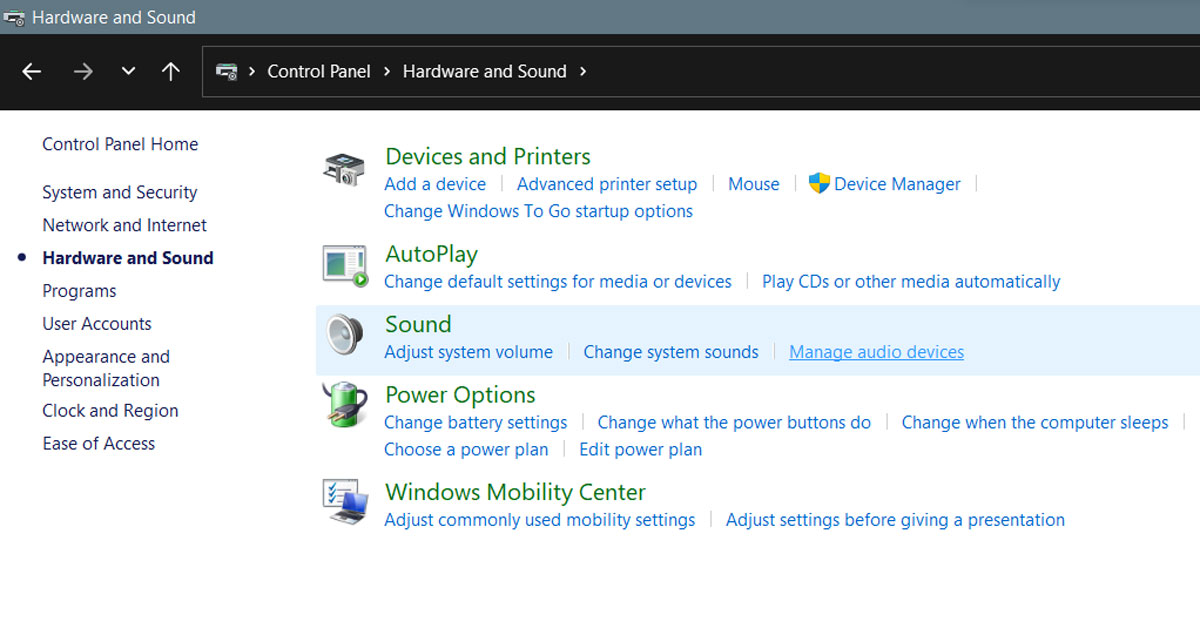
Task: Select Network and Internet in sidebar
Action: [x=124, y=225]
